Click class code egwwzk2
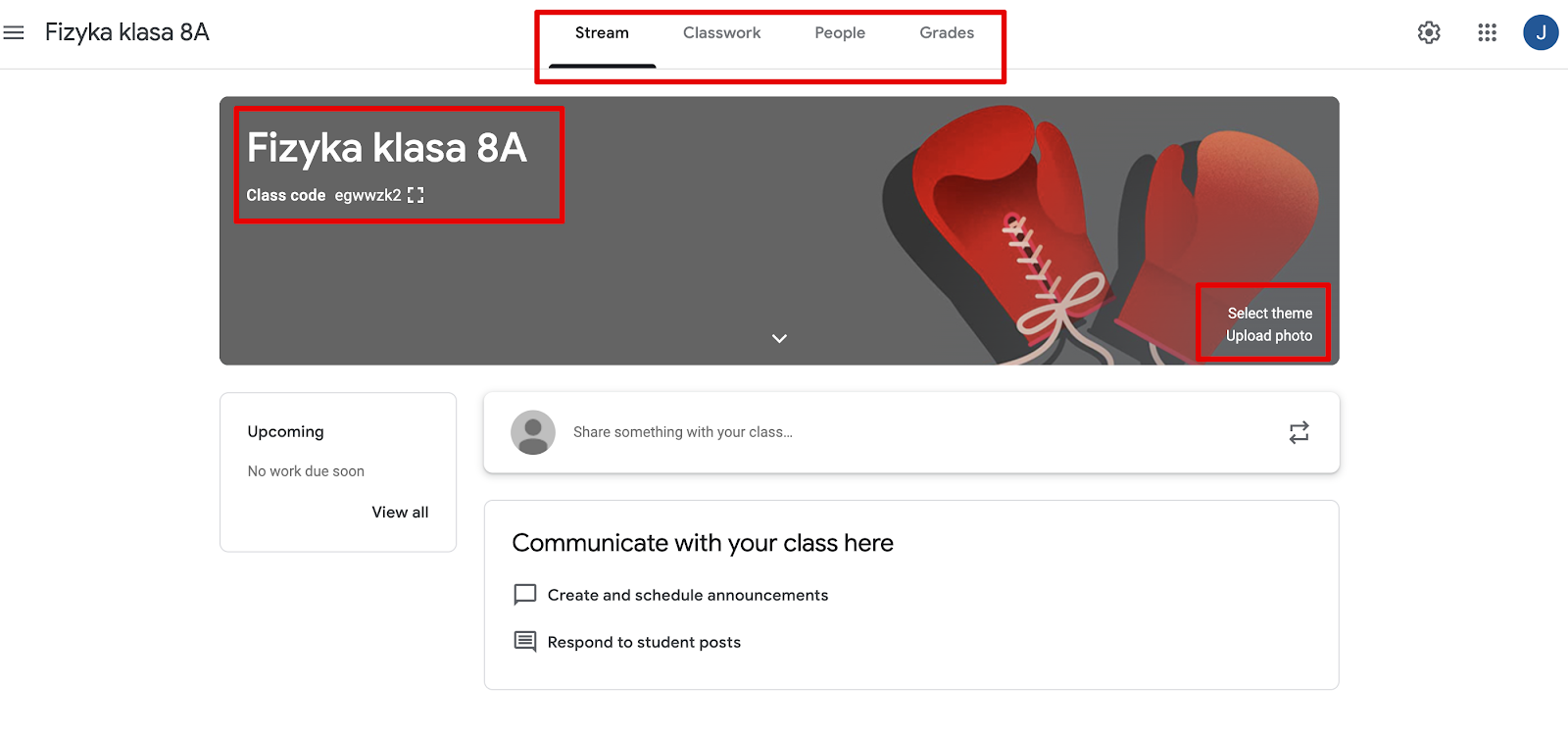 coord(367,195)
